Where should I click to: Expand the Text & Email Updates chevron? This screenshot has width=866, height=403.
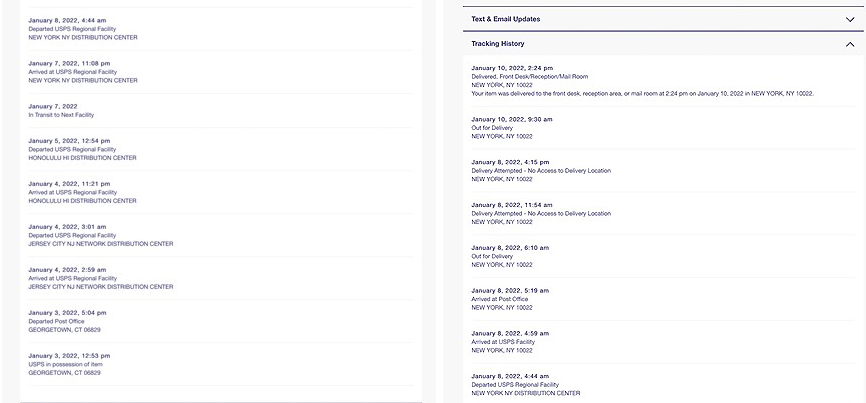point(849,19)
